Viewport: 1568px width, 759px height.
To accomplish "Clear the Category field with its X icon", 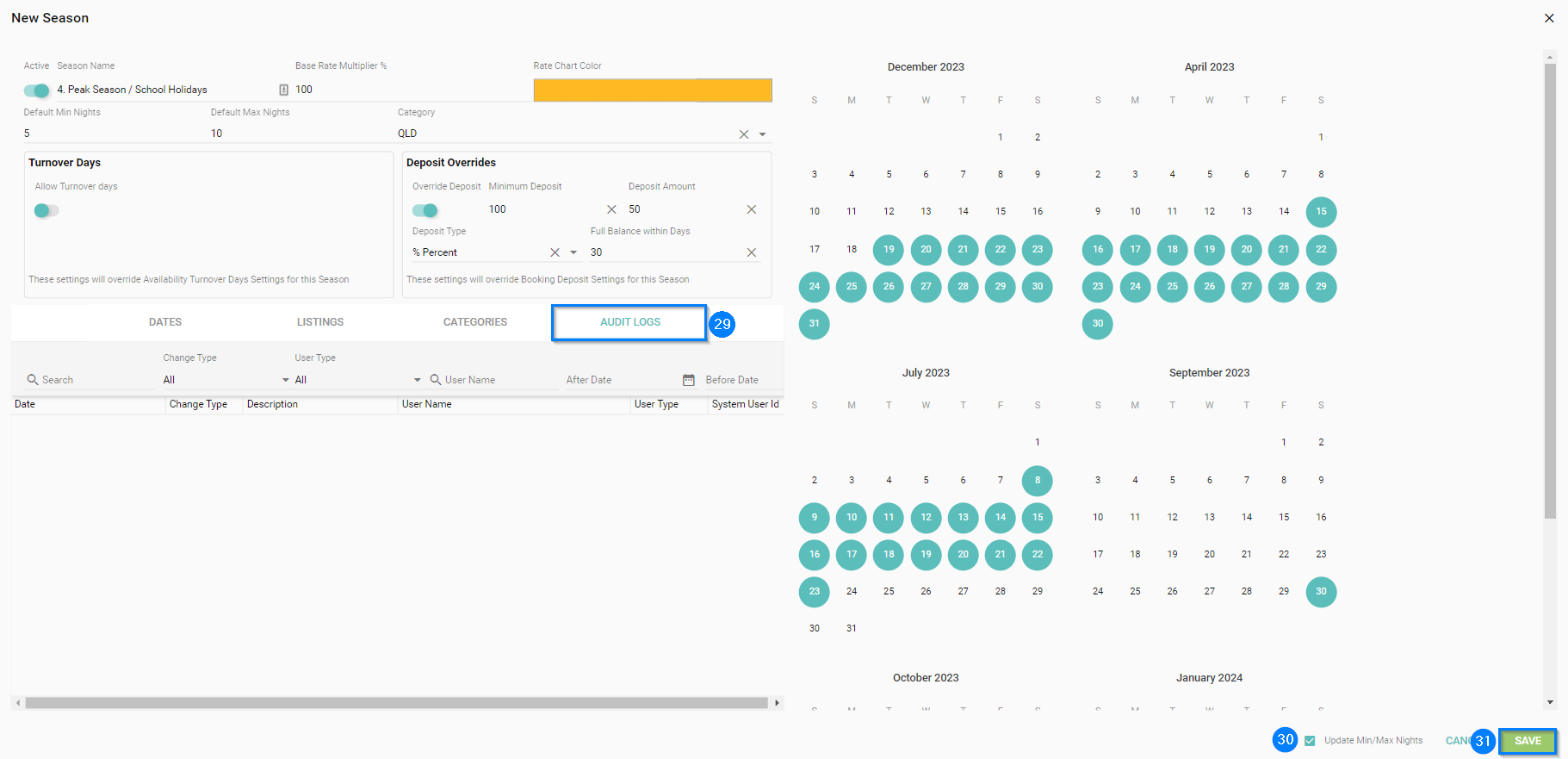I will [743, 134].
